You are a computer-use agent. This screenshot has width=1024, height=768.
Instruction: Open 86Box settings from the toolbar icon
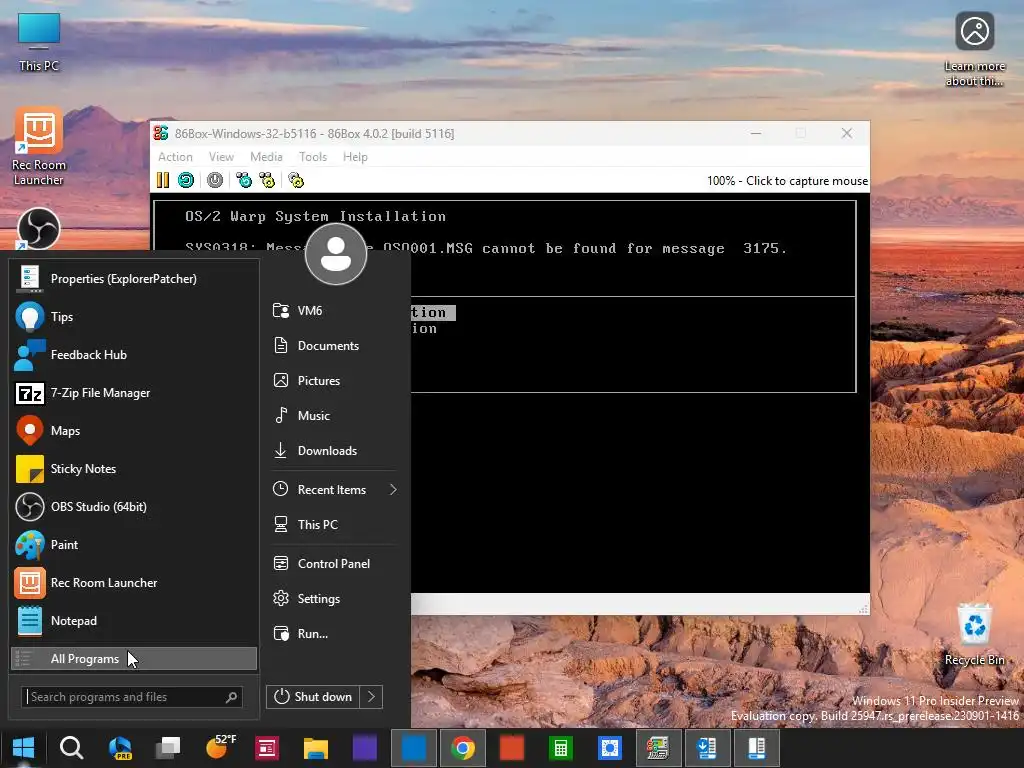click(296, 180)
